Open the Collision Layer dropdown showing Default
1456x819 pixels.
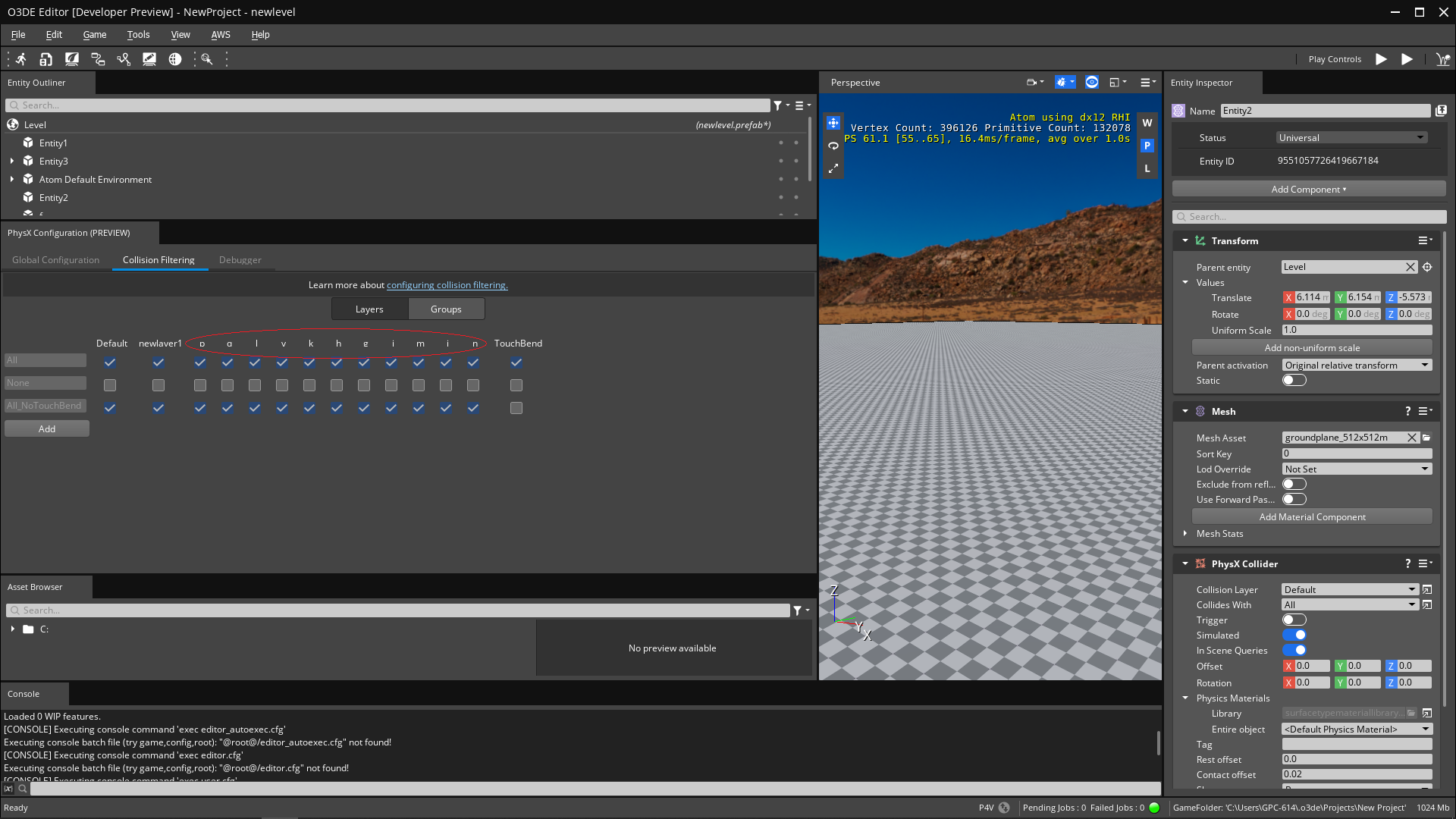click(1348, 589)
